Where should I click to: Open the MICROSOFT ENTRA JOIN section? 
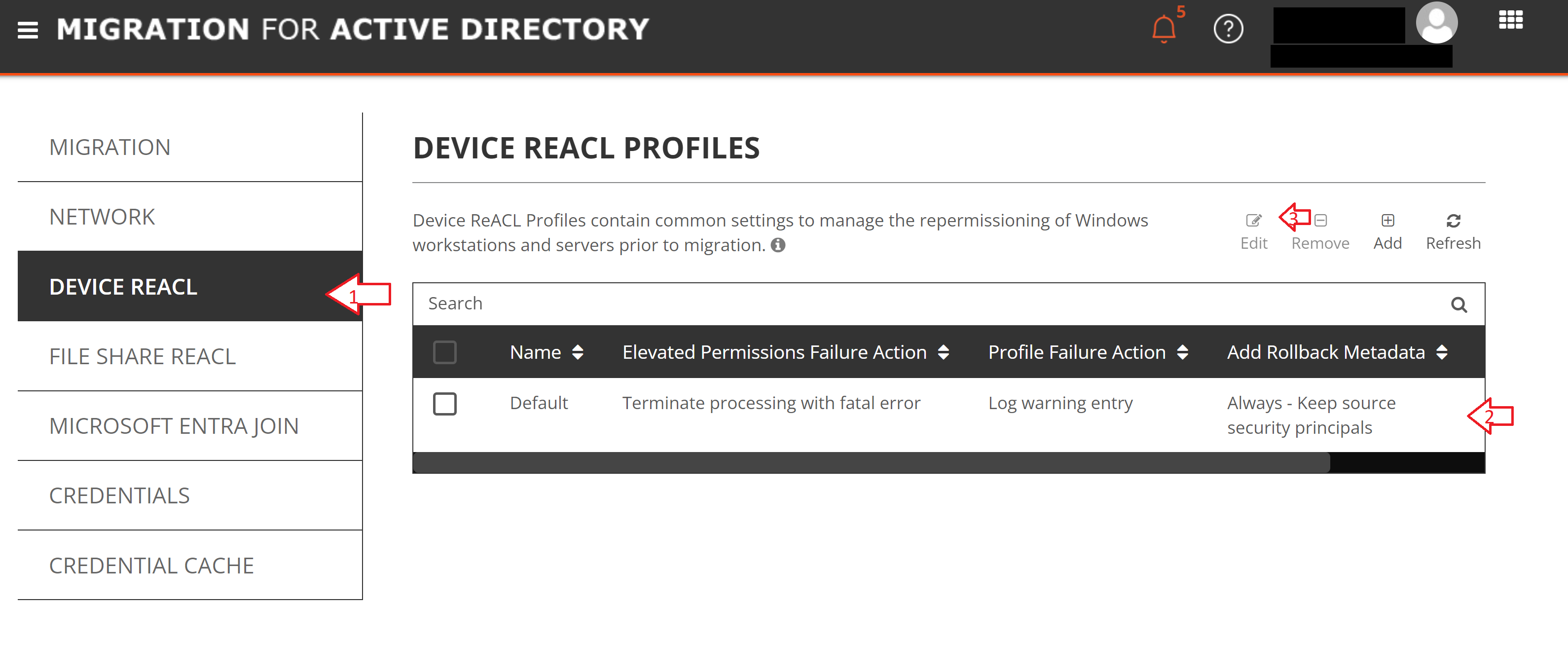coord(174,426)
